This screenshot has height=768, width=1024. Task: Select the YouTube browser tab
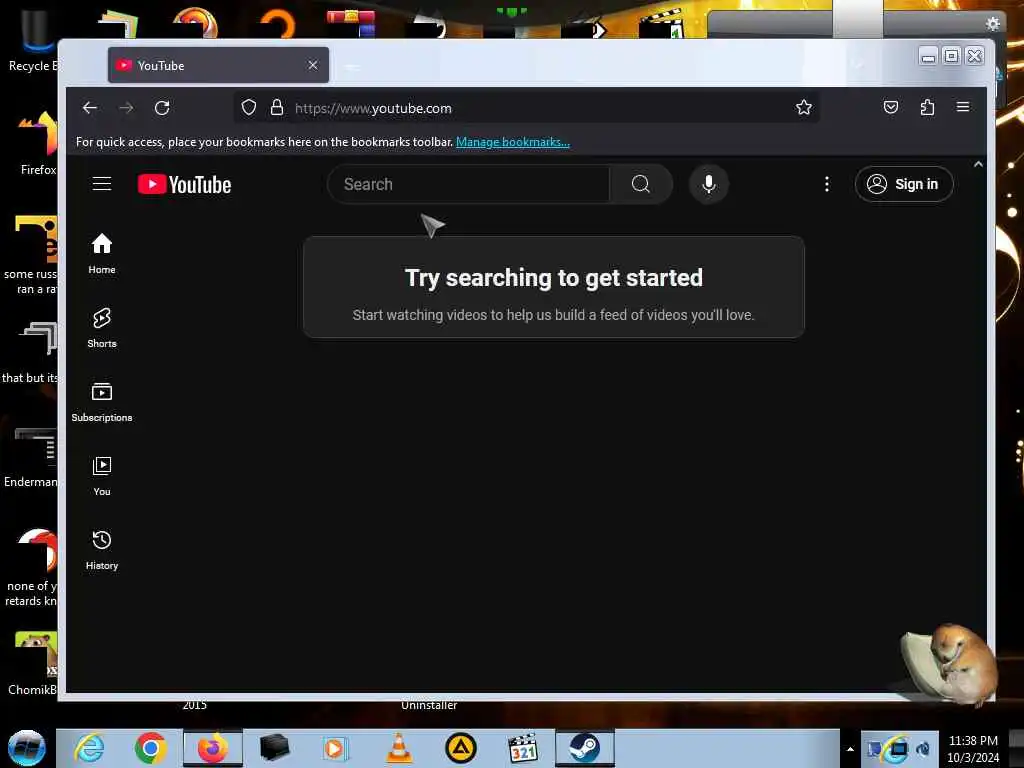pyautogui.click(x=218, y=65)
